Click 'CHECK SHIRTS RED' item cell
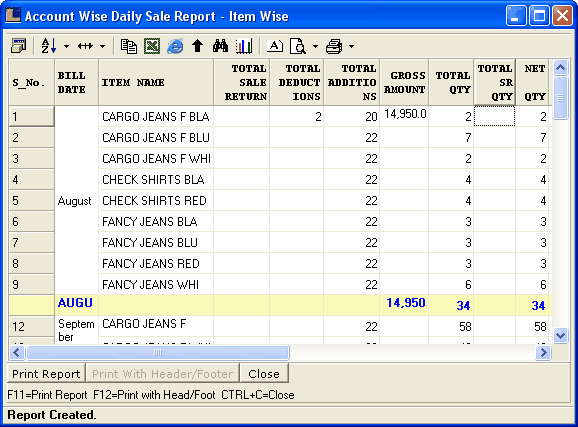The image size is (578, 427). pos(156,201)
